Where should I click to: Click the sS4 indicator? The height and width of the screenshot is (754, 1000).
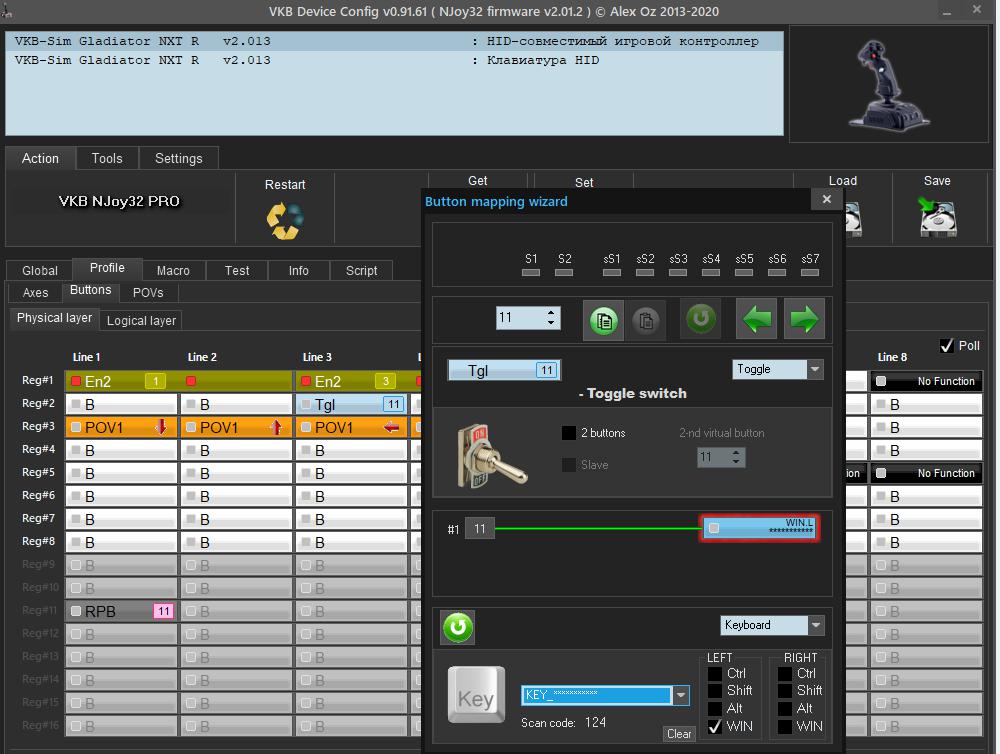click(x=710, y=272)
